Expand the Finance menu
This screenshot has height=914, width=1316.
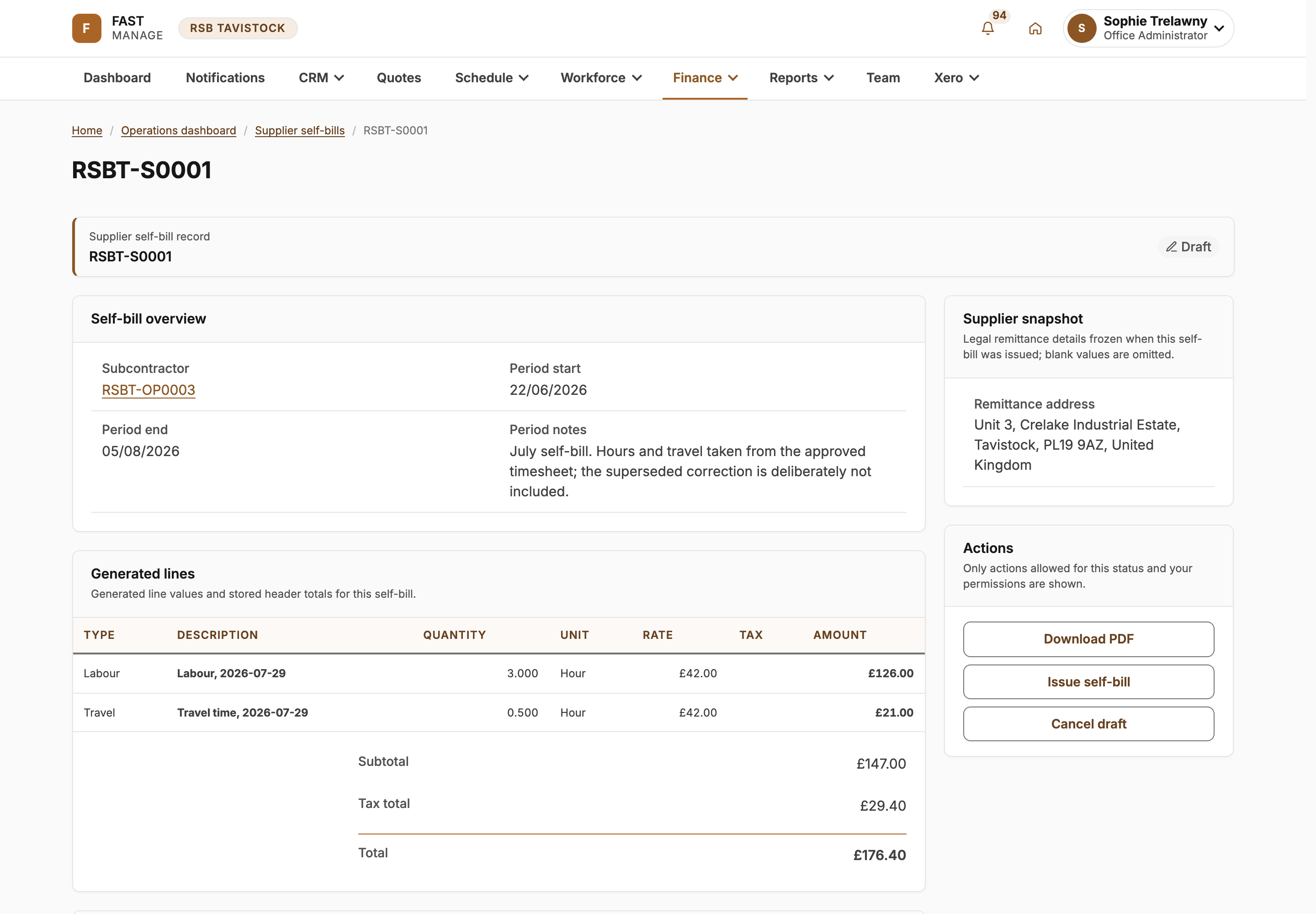coord(705,78)
